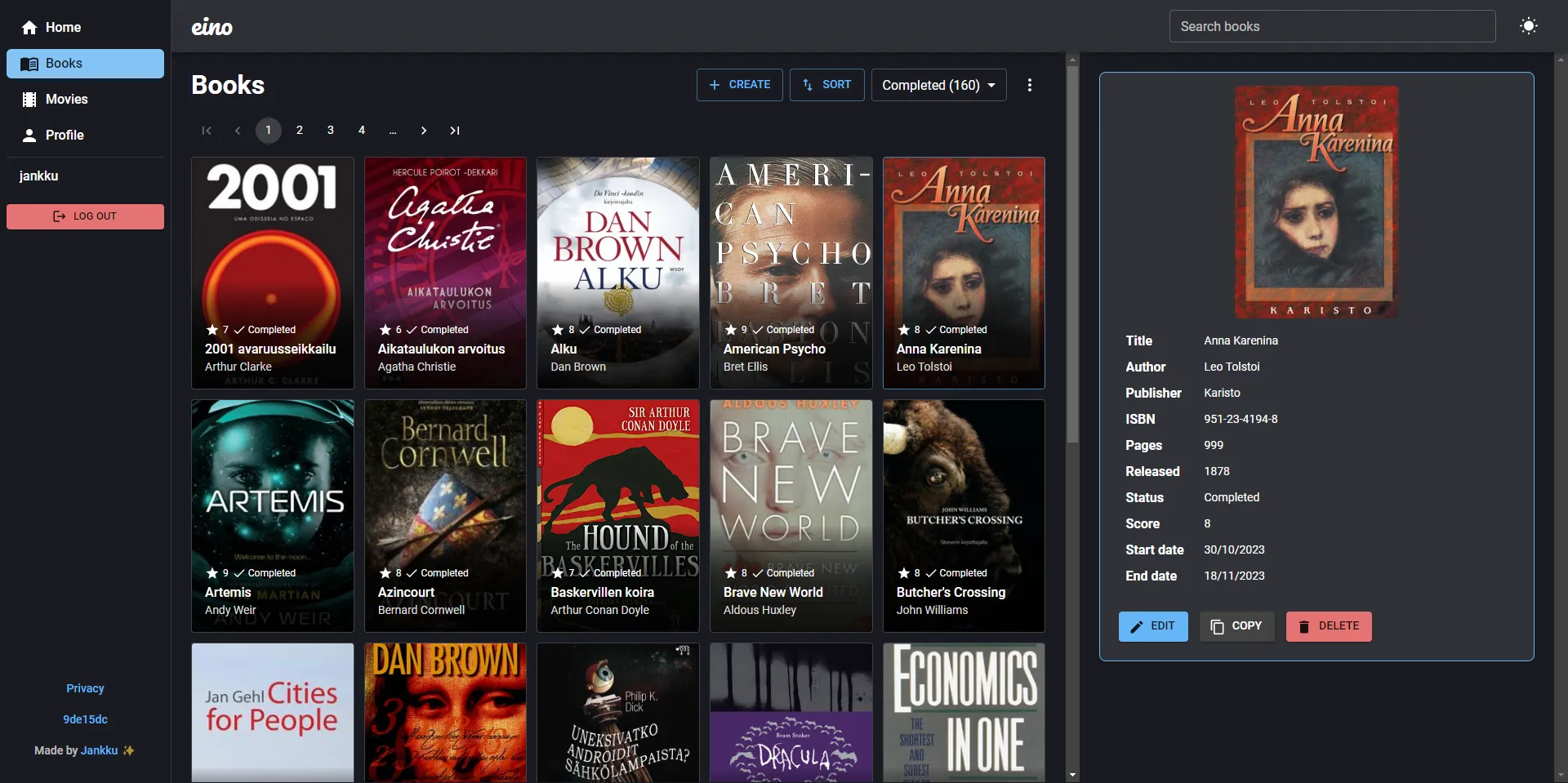Screen dimensions: 1568x783
Task: Click the End date 18/11/2023 value
Action: 1234,576
